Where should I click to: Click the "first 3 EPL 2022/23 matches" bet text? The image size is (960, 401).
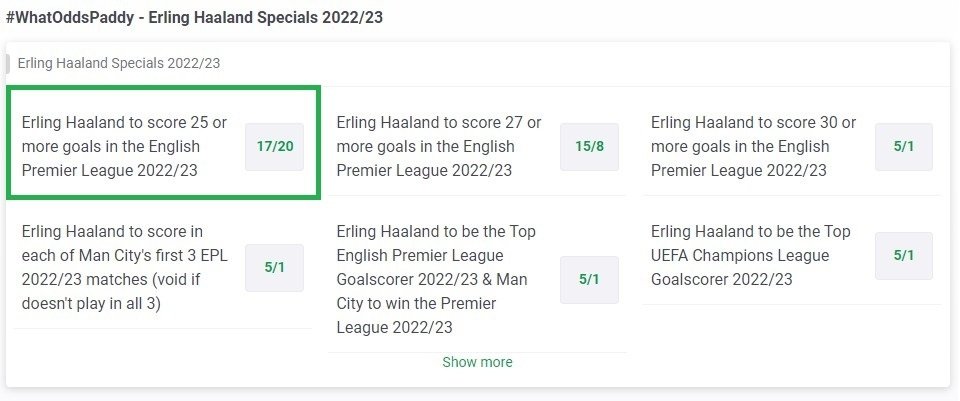(124, 267)
